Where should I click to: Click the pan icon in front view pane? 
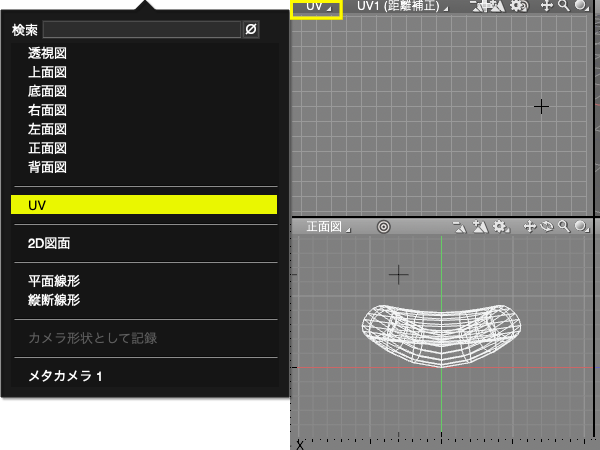click(x=531, y=227)
